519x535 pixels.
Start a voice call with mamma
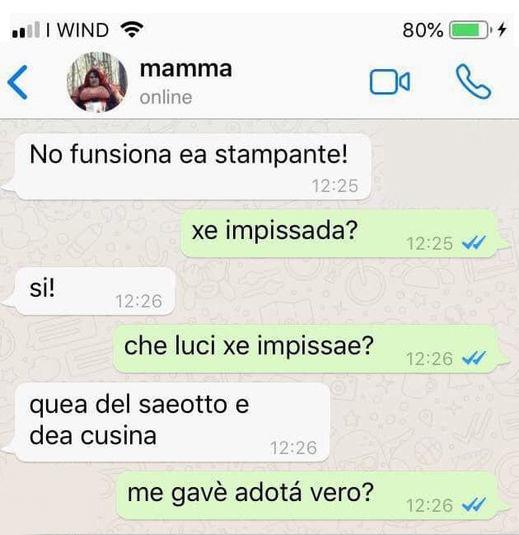coord(473,82)
